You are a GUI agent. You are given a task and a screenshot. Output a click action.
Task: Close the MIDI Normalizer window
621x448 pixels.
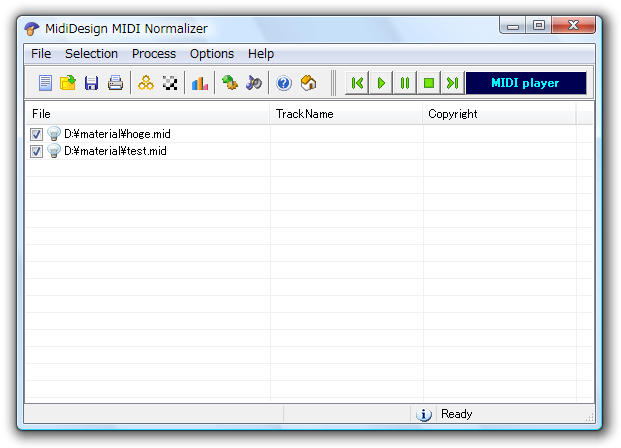coord(573,25)
